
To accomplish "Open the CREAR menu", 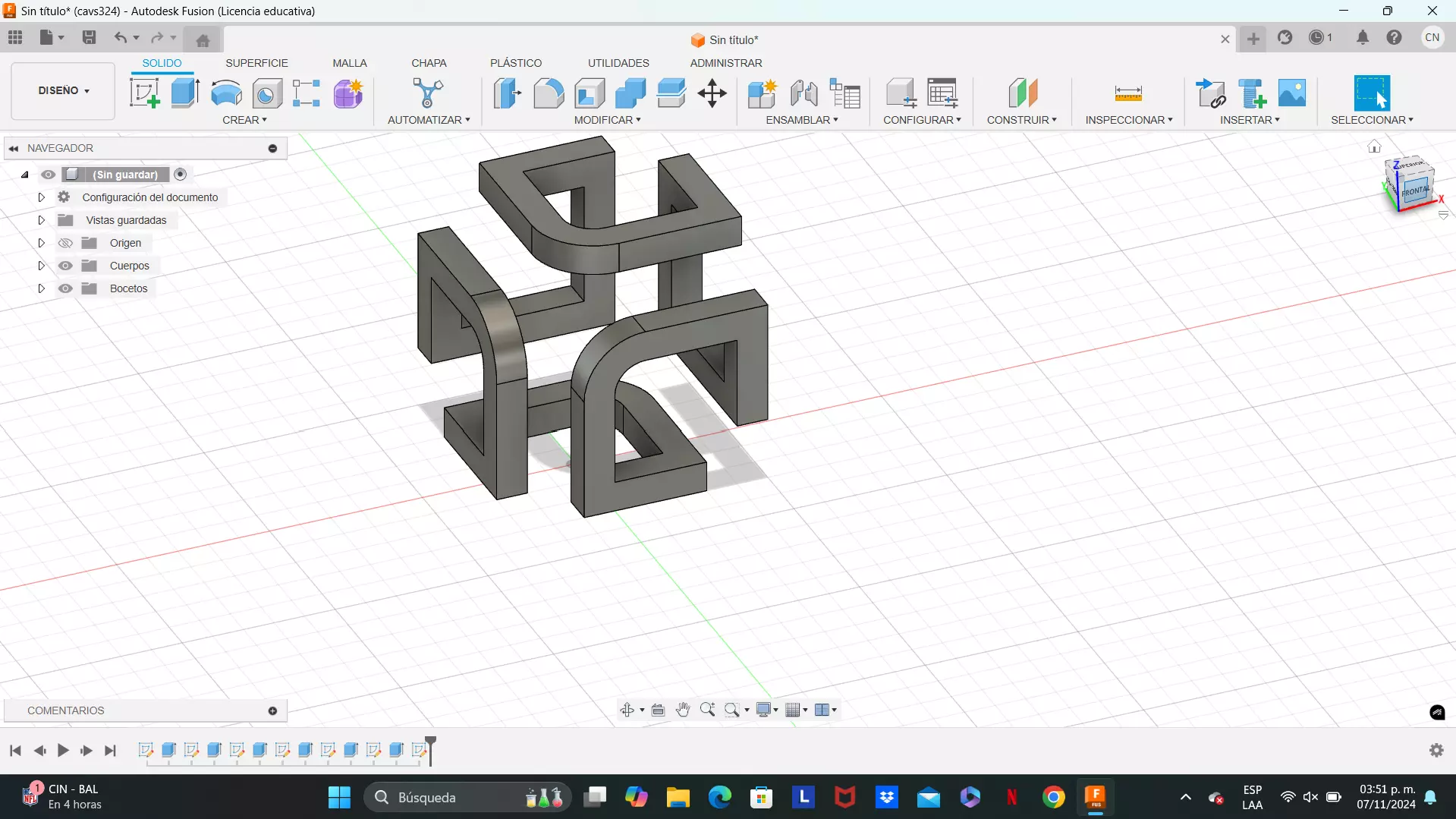I will (244, 120).
